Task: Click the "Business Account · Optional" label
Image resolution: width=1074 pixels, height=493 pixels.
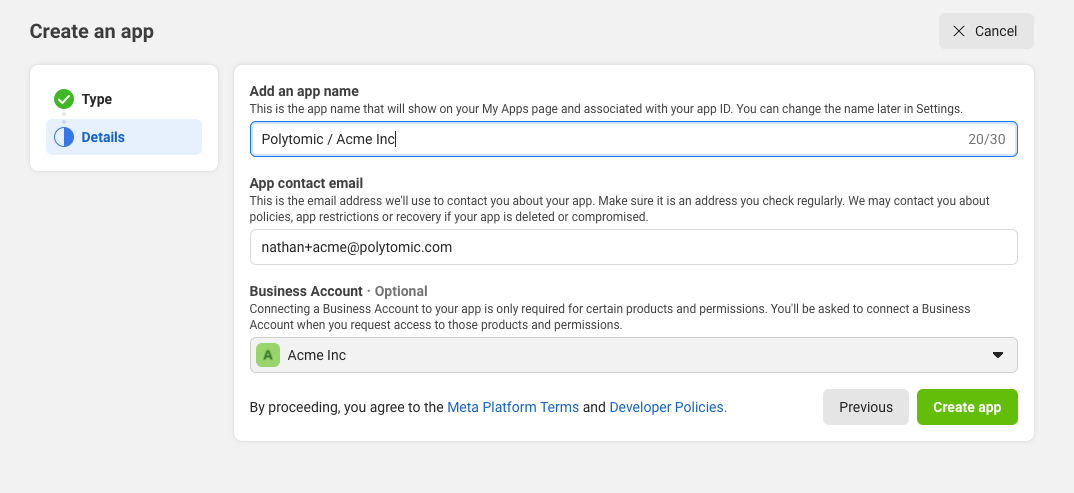Action: (x=338, y=291)
